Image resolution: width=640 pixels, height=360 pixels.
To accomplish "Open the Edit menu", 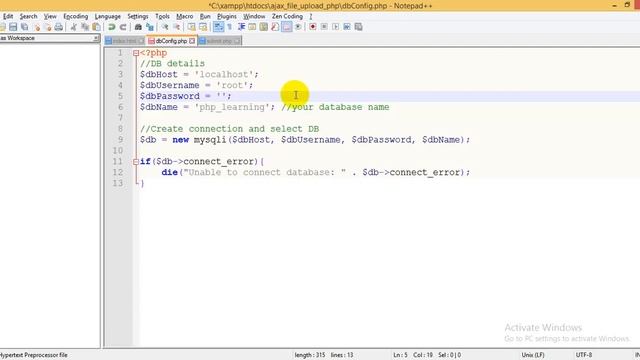I will pos(8,16).
